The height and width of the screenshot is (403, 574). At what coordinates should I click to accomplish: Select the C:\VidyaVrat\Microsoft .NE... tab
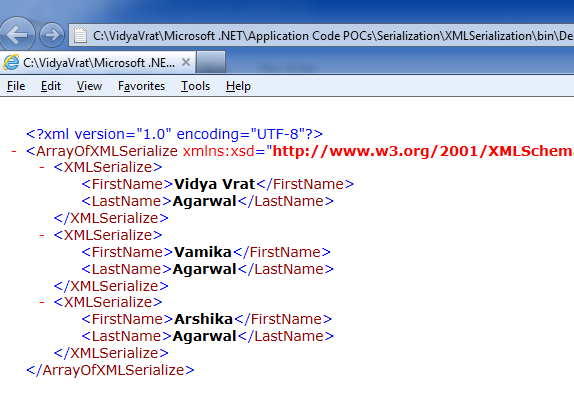[98, 63]
